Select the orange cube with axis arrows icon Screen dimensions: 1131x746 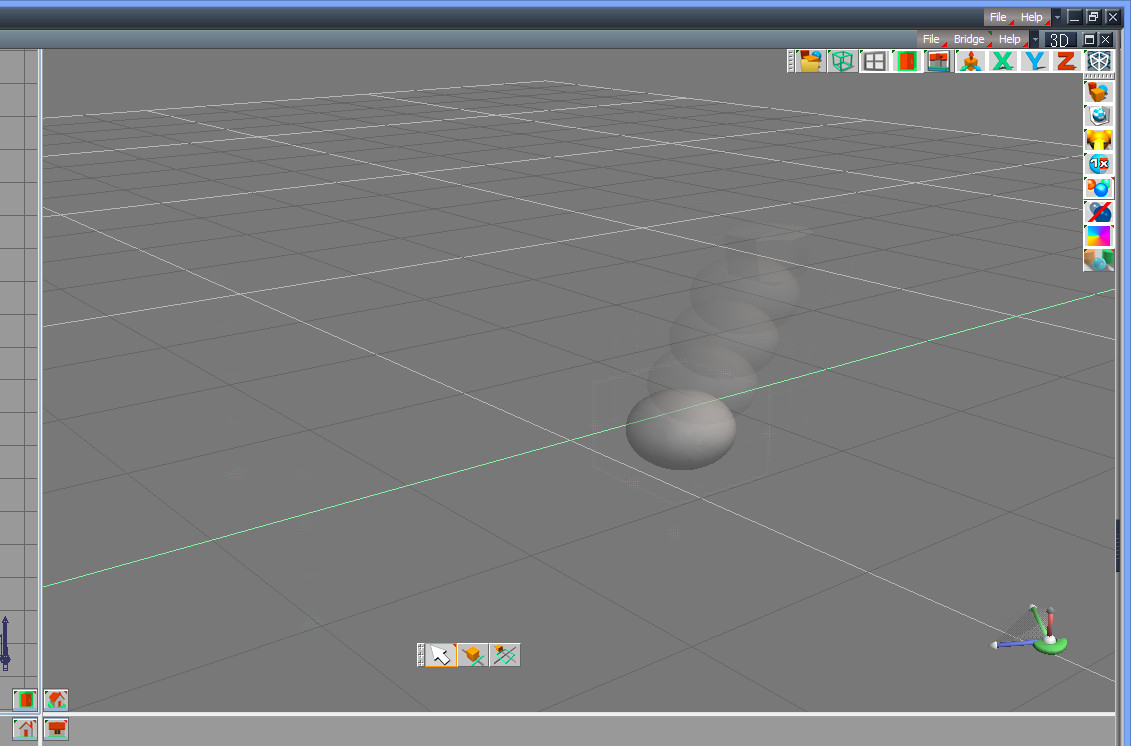(x=970, y=61)
